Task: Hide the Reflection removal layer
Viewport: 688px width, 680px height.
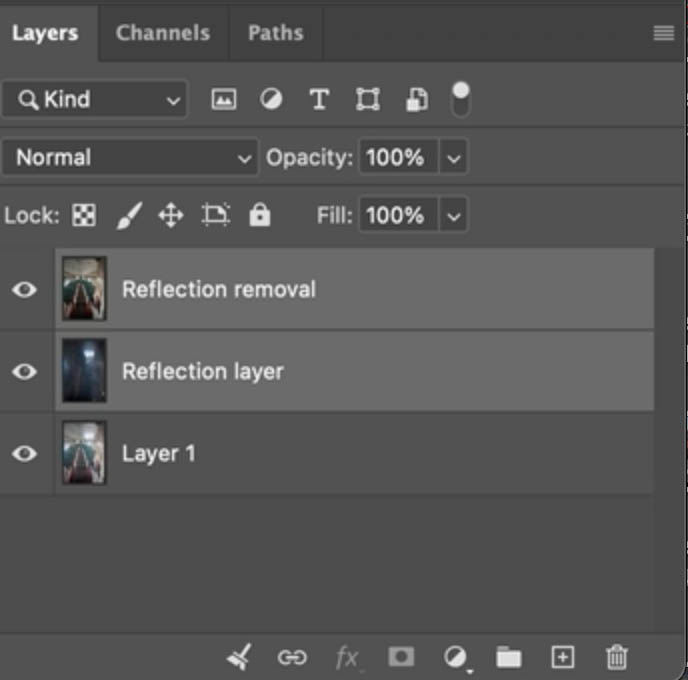Action: [x=25, y=290]
